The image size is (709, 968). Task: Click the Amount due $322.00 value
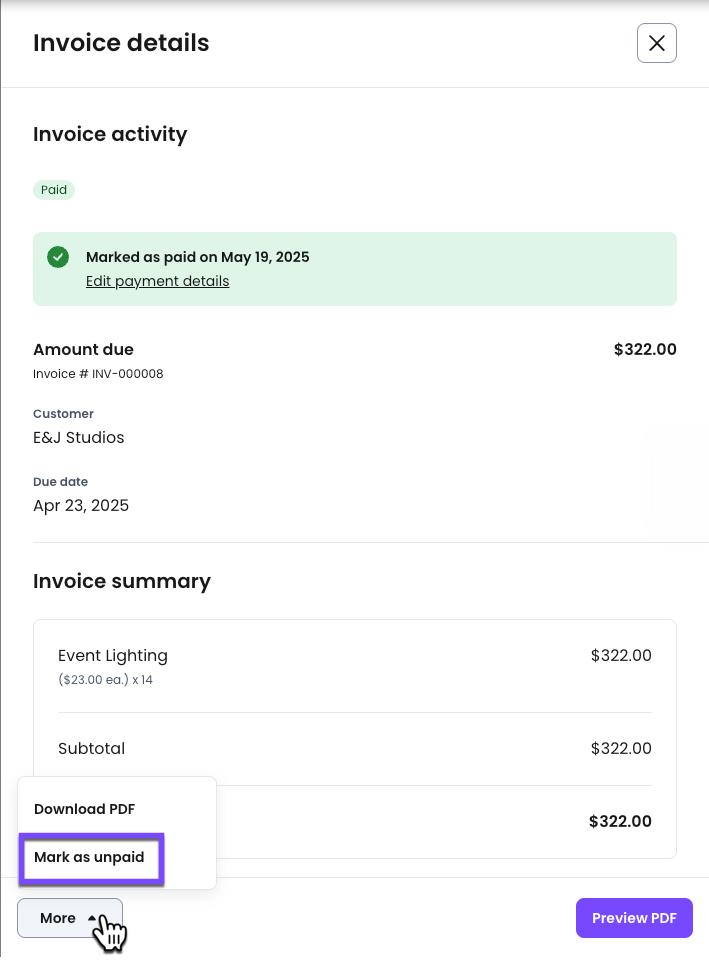tap(645, 349)
